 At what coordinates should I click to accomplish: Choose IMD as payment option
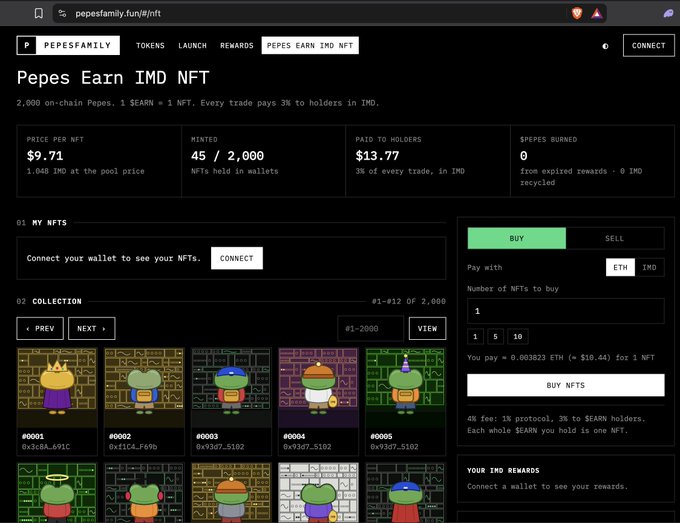tap(649, 268)
